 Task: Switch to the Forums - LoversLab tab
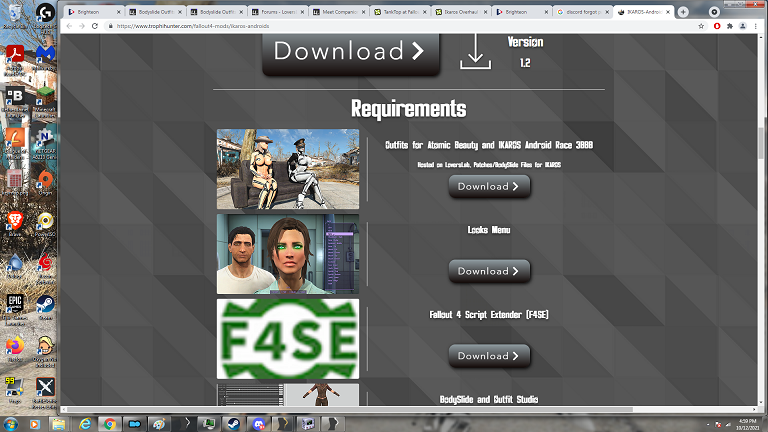(x=277, y=12)
